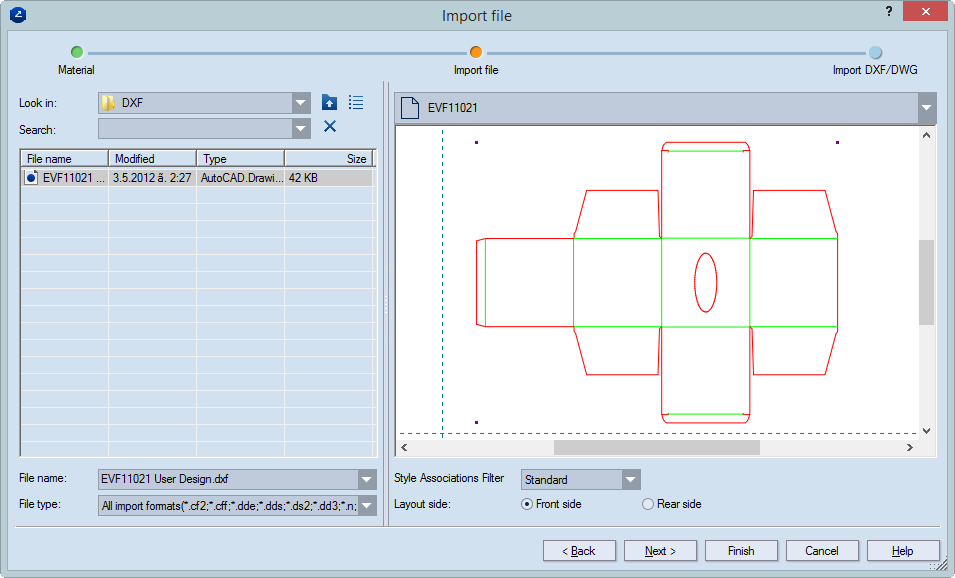The image size is (955, 578).
Task: Select the Front side radio button
Action: pos(527,504)
